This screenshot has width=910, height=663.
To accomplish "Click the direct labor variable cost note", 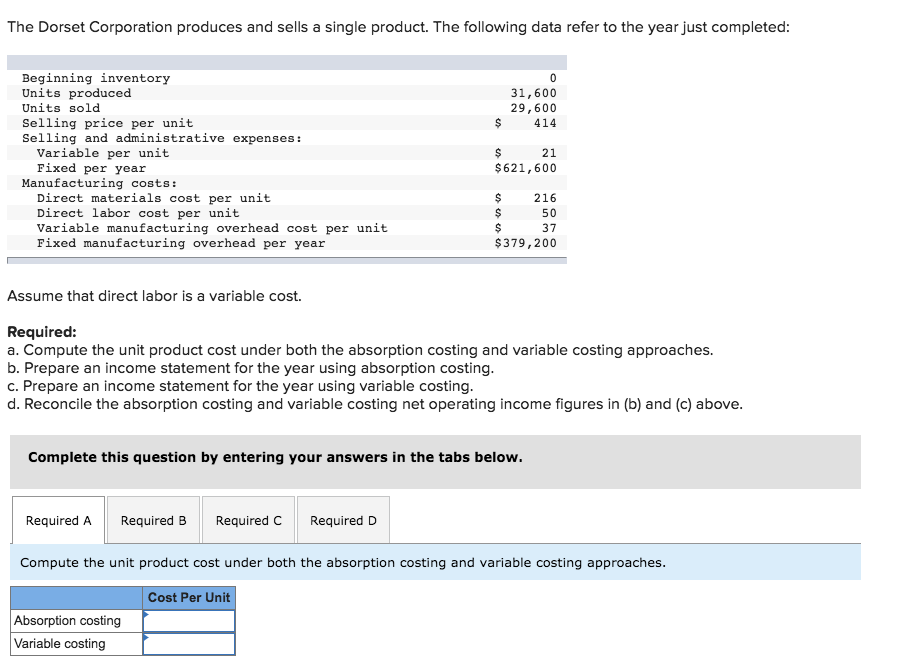I will click(x=150, y=297).
